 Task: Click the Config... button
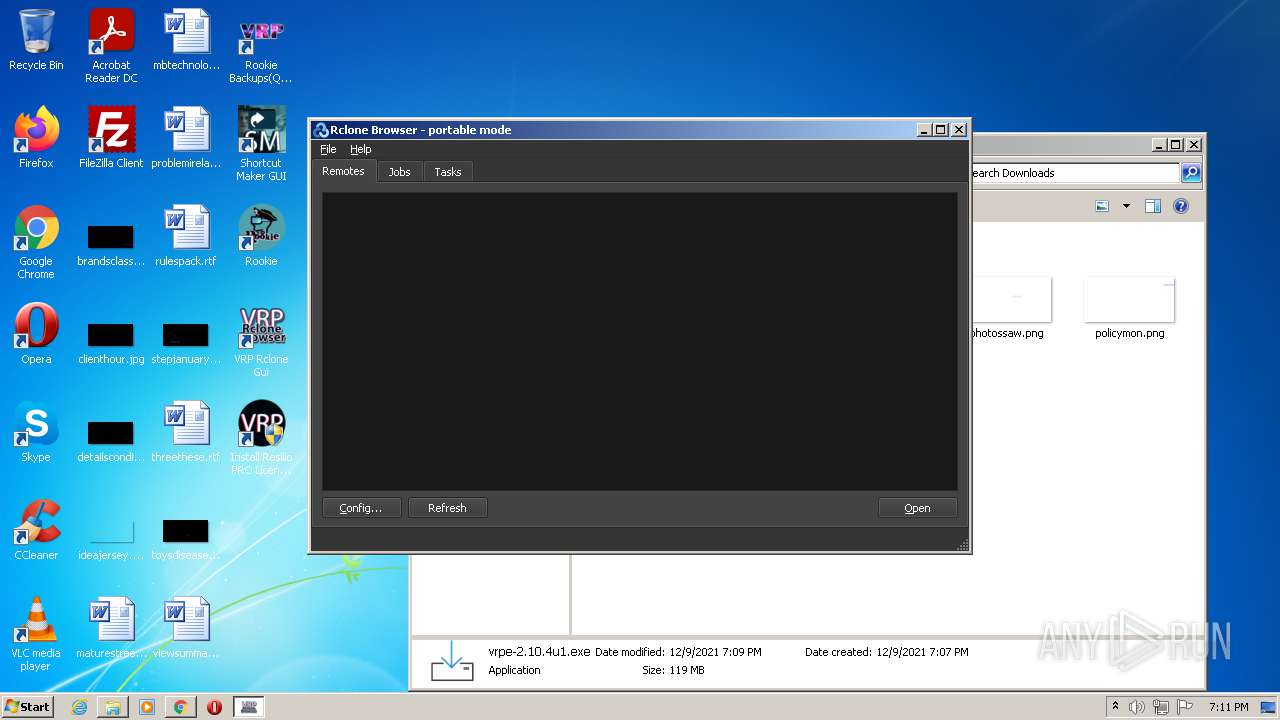tap(361, 508)
